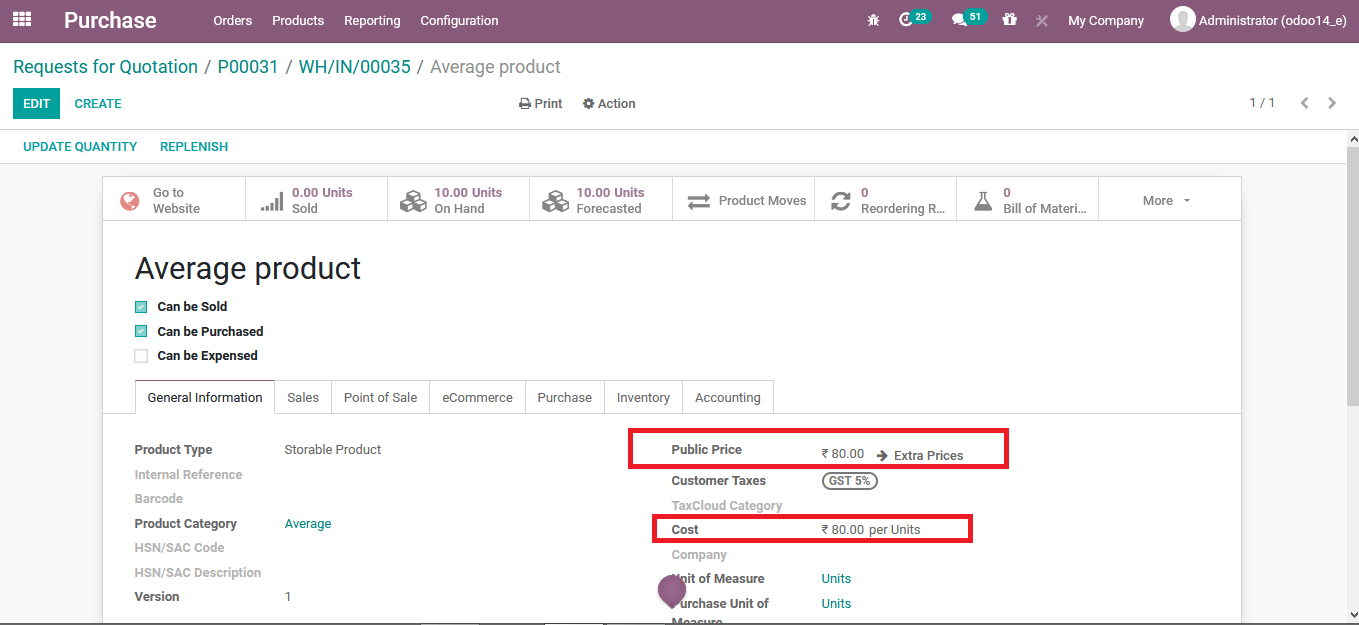The height and width of the screenshot is (625, 1359).
Task: Open the Average product category link
Action: (x=308, y=524)
